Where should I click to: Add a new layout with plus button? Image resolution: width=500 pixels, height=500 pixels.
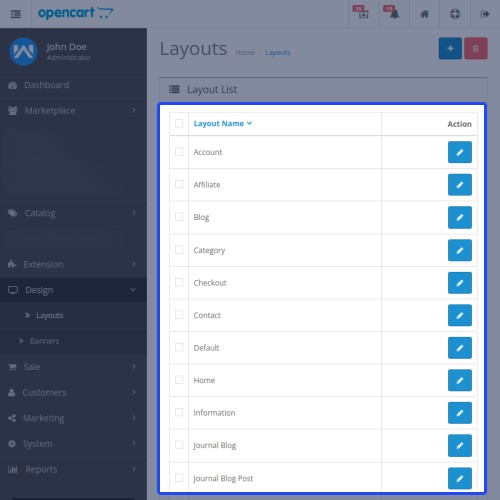(x=450, y=48)
